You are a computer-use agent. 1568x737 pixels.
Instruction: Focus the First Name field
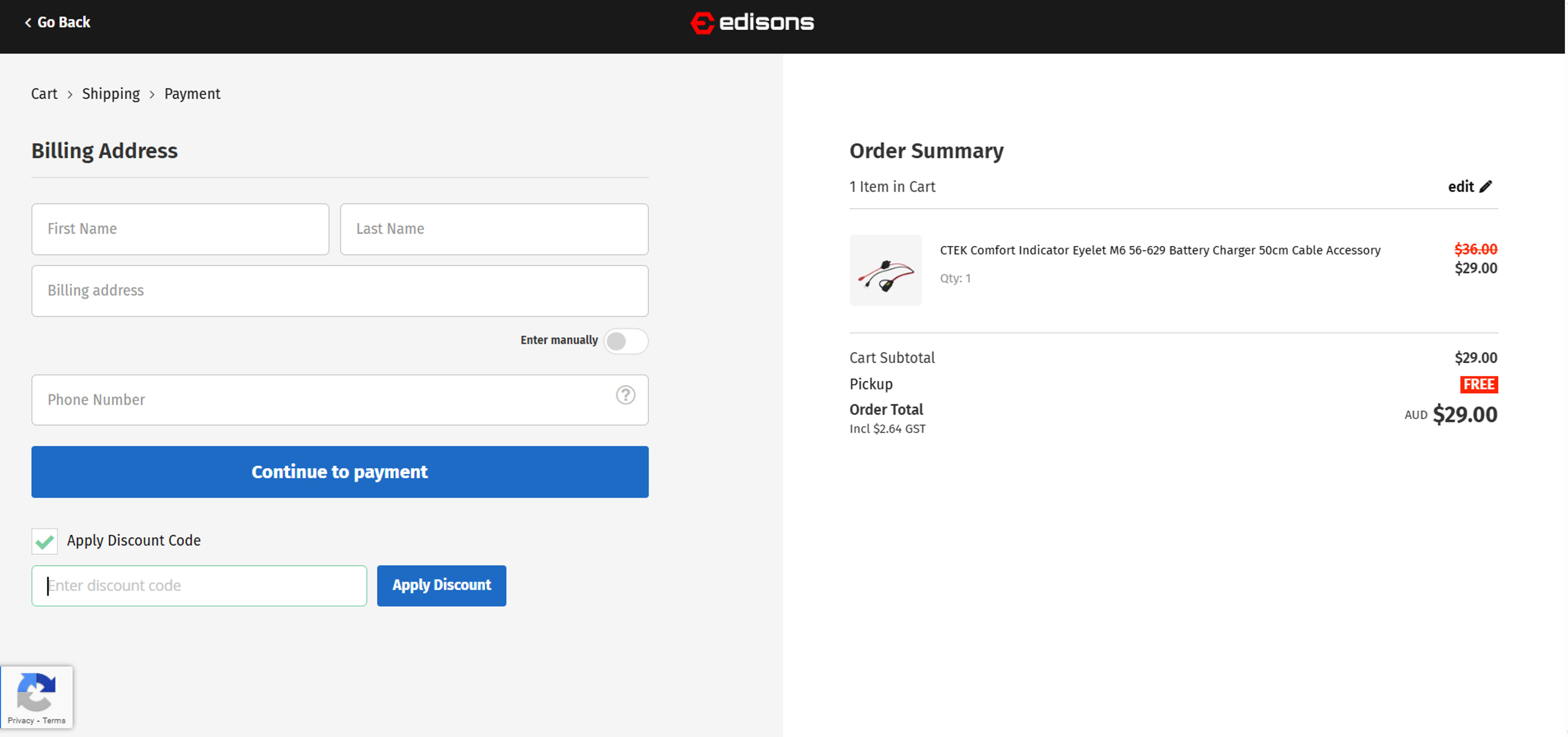coord(180,229)
